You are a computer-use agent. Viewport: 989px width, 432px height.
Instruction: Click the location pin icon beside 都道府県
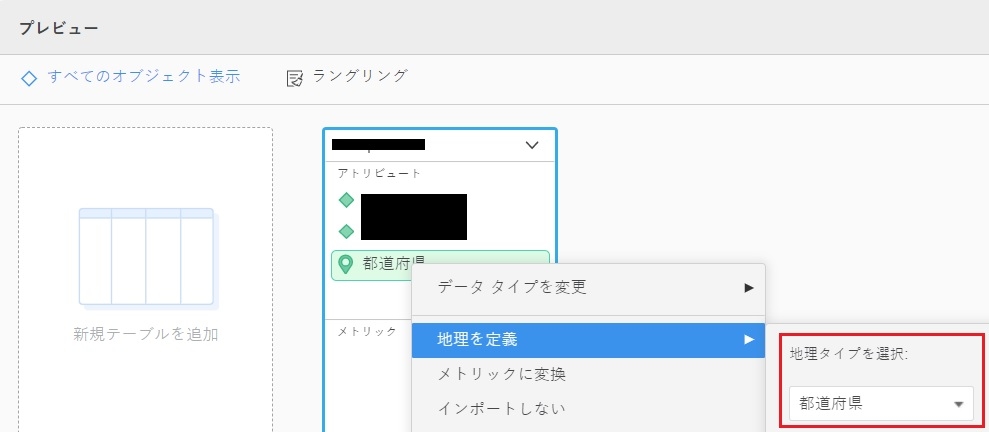(346, 264)
